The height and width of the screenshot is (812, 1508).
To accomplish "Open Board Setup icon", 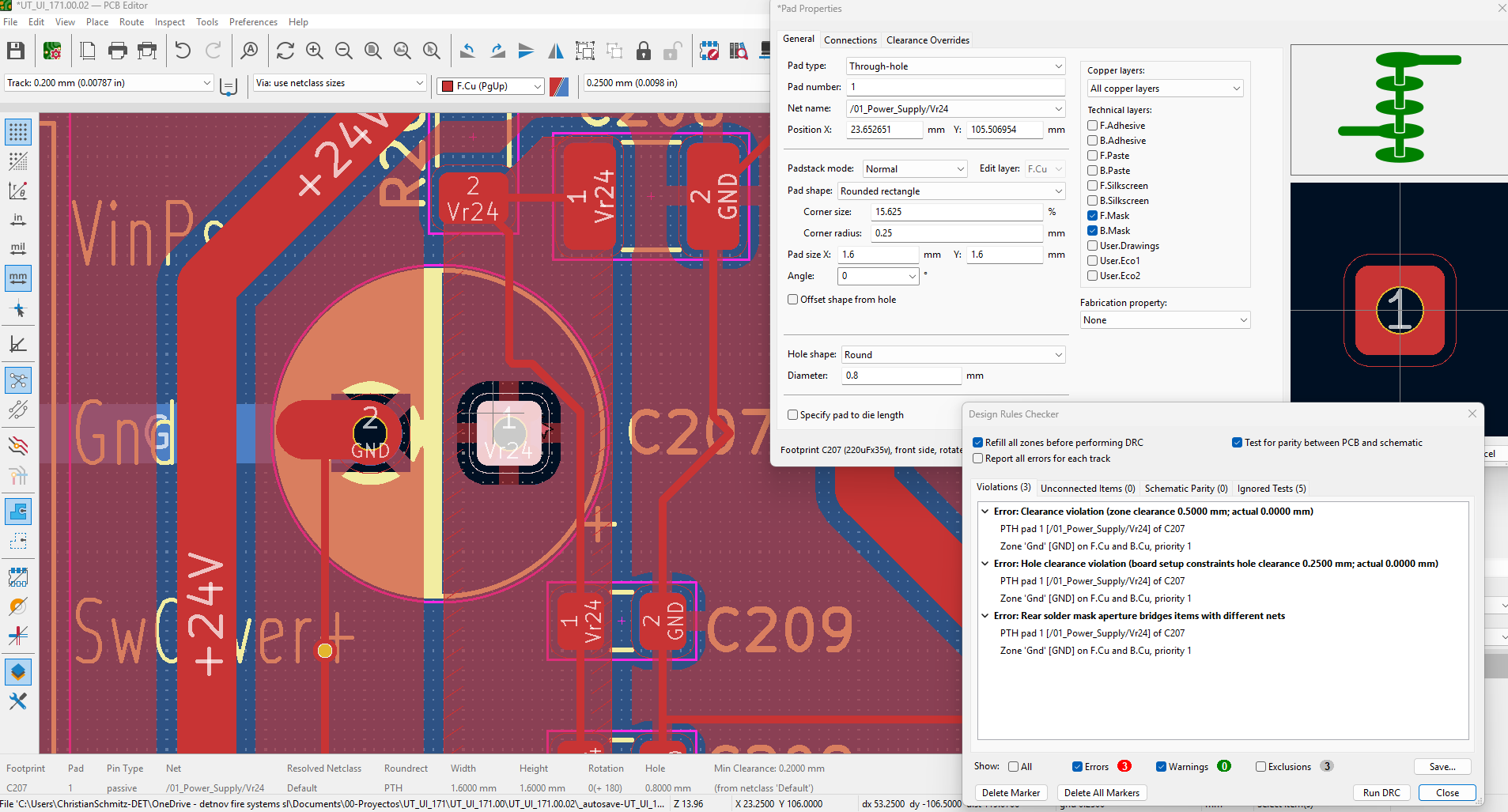I will click(52, 51).
